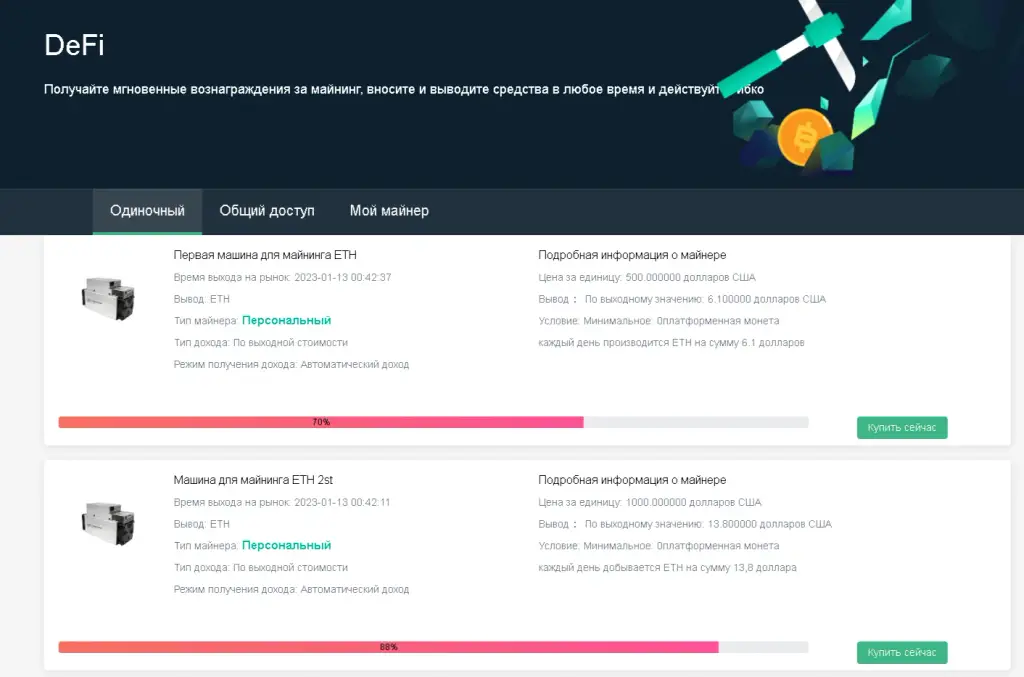Click the orange coin icon in the banner

805,138
